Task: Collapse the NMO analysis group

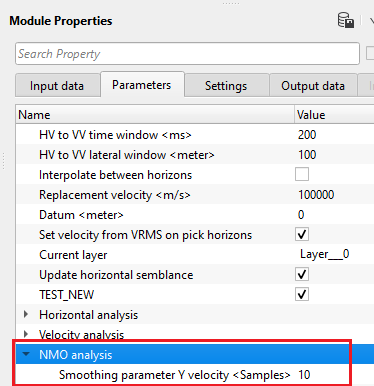Action: click(26, 354)
